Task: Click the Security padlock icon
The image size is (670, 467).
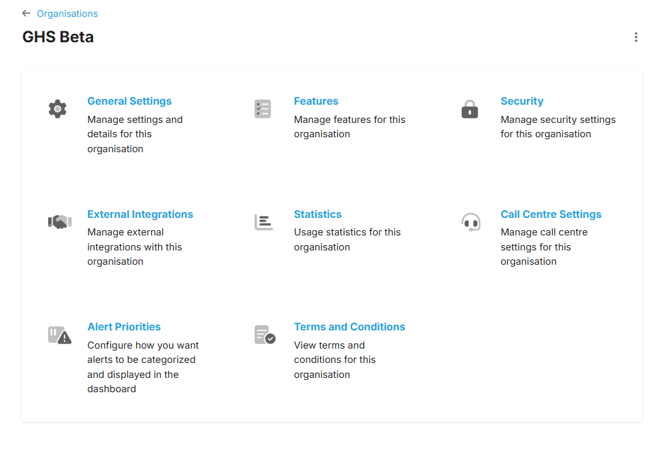Action: (470, 109)
